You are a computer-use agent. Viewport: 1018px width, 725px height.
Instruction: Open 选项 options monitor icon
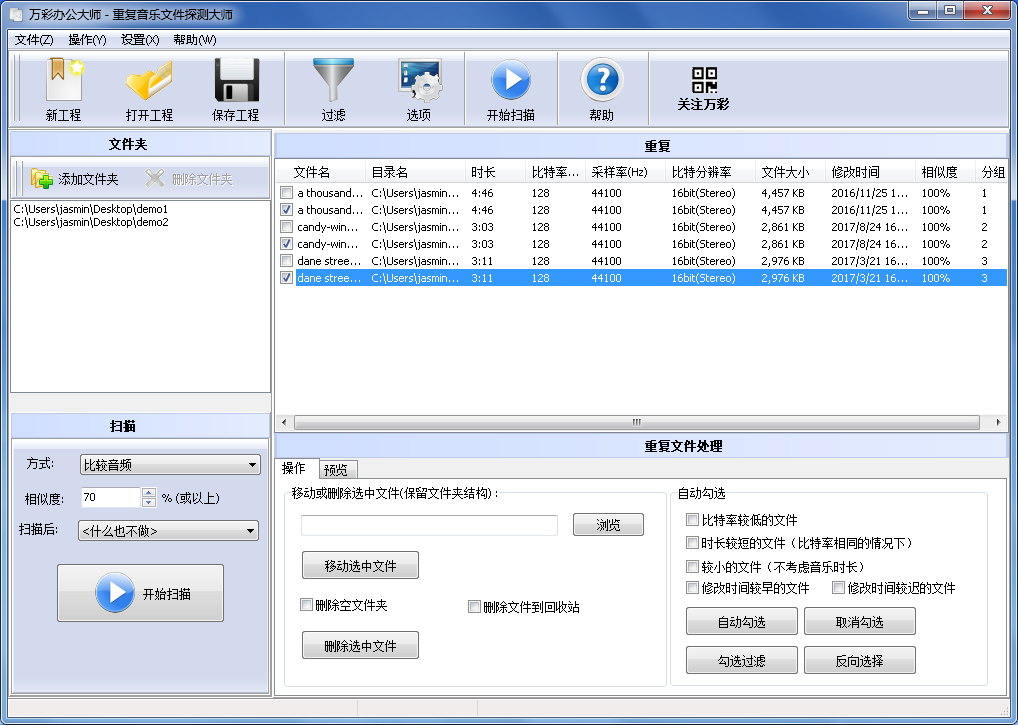tap(419, 80)
